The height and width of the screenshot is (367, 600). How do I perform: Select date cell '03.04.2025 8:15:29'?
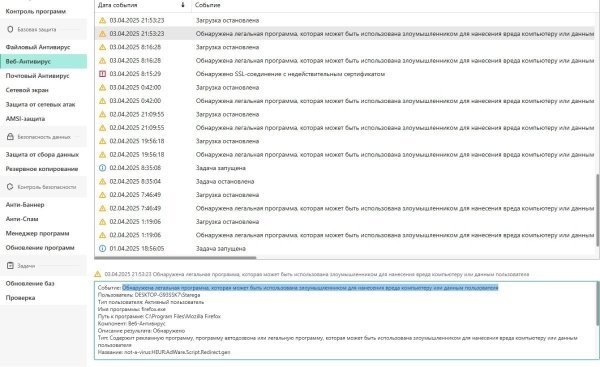coord(135,74)
